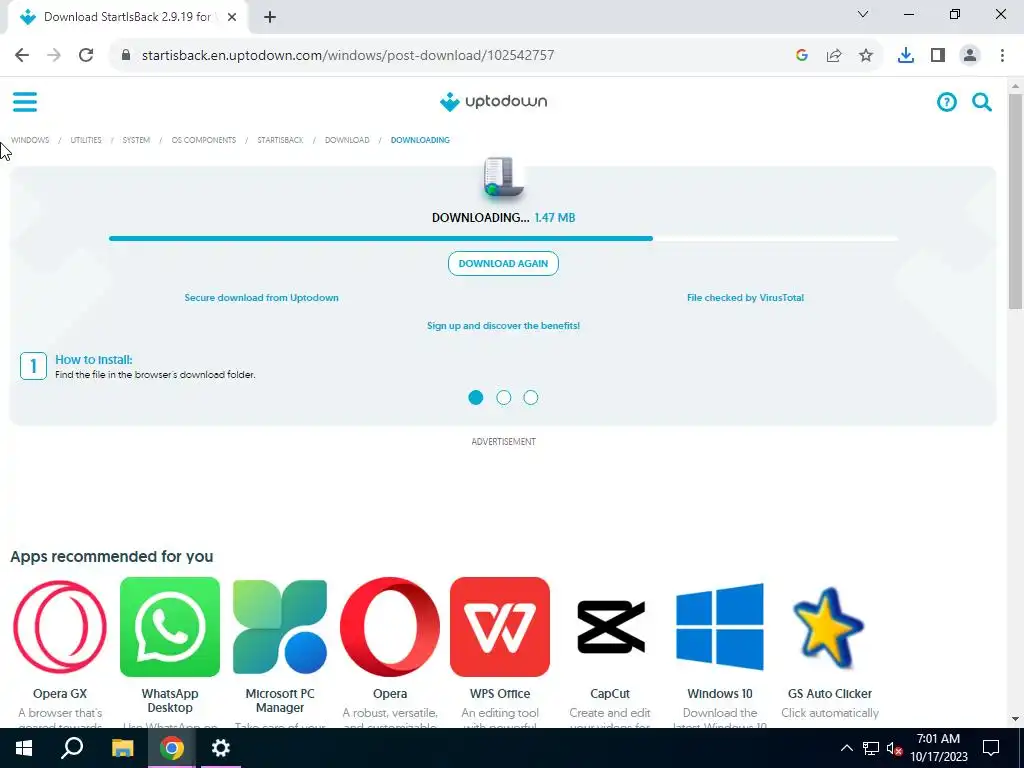
Task: Go to System breadcrumb
Action: [136, 140]
